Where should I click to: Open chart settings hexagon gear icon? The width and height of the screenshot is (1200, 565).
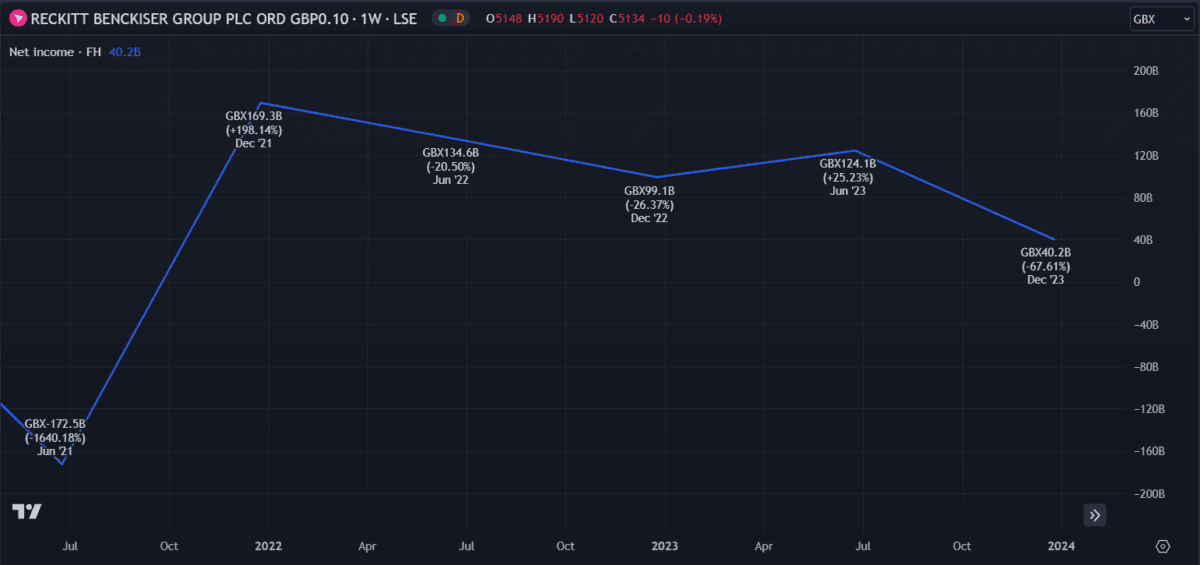pos(1162,546)
